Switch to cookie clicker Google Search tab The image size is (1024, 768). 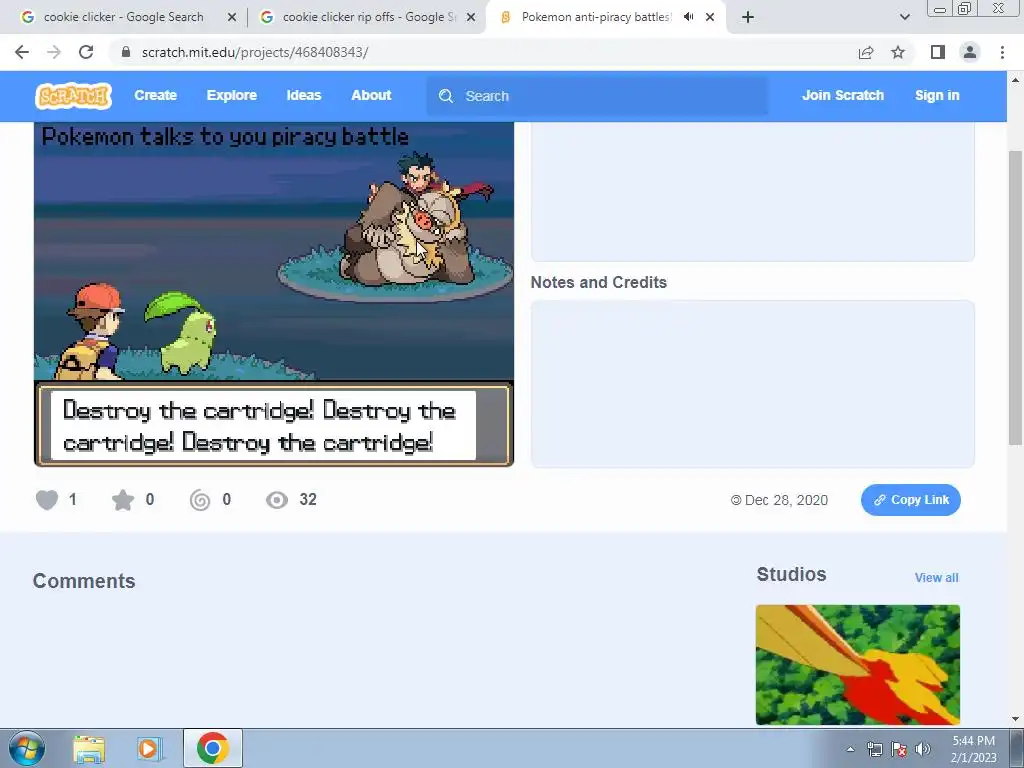(x=123, y=17)
